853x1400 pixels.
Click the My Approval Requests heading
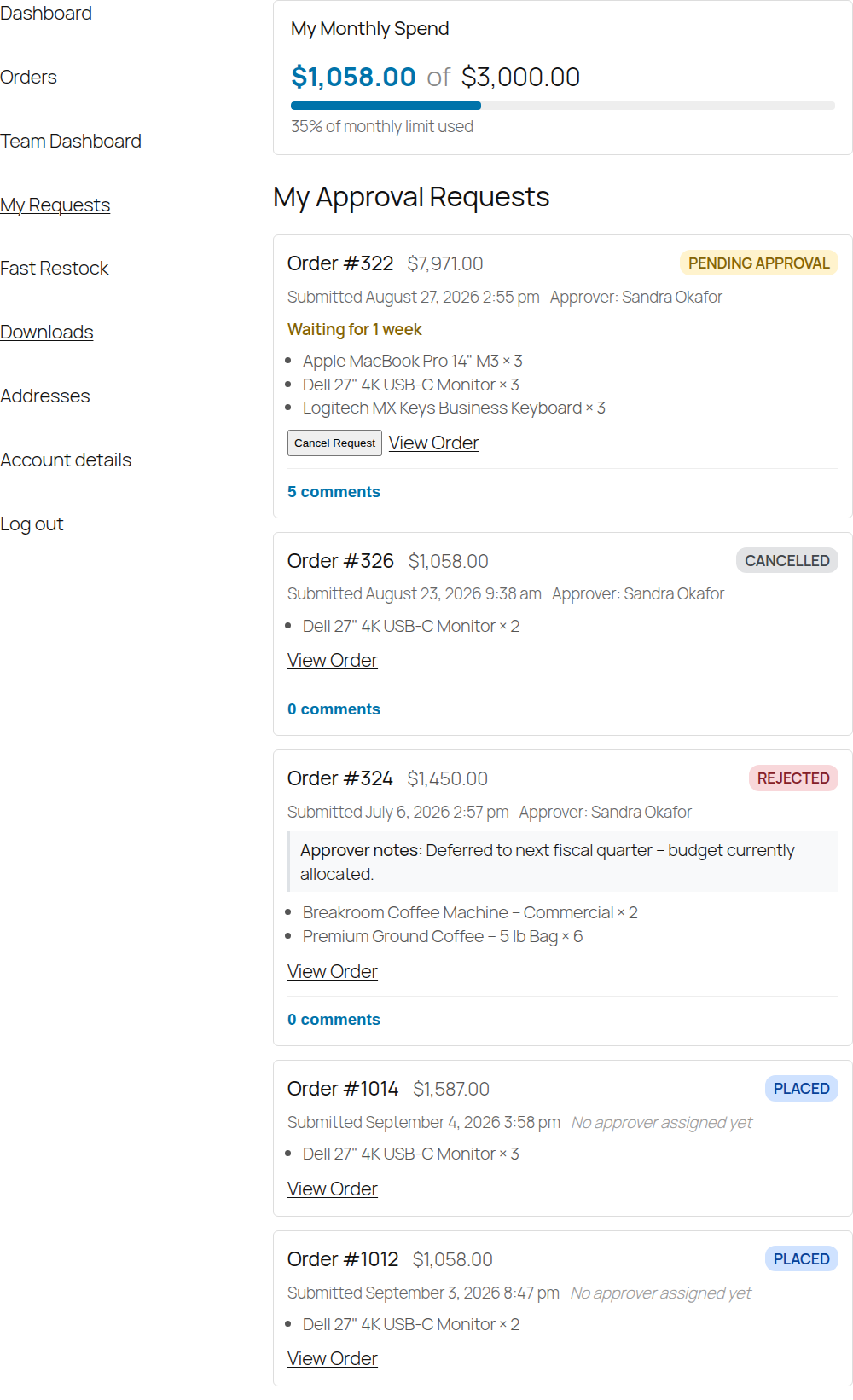pyautogui.click(x=411, y=197)
